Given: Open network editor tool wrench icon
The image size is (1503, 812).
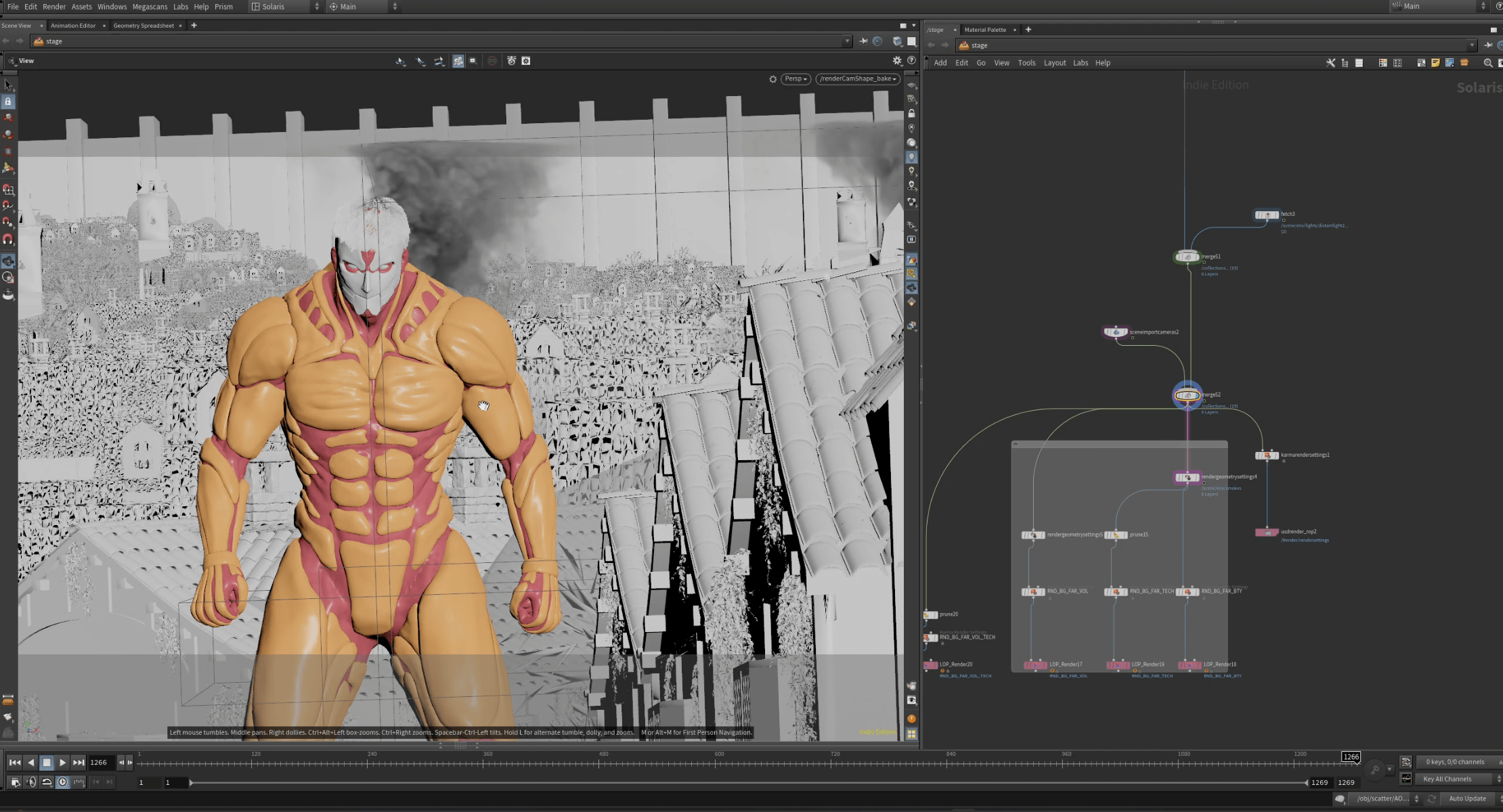Looking at the screenshot, I should coord(1330,63).
